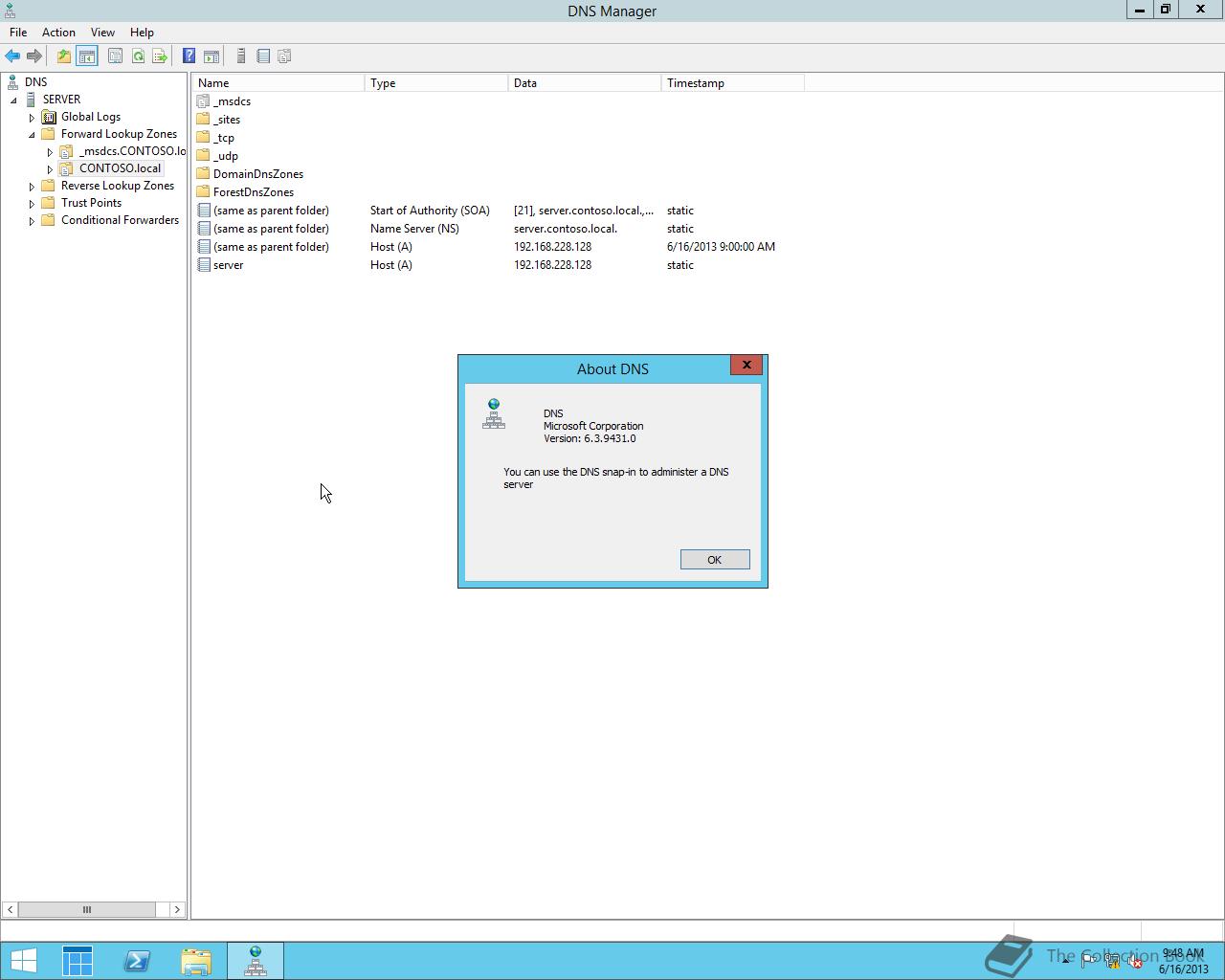1225x980 pixels.
Task: Click OK in the About DNS dialog
Action: pyautogui.click(x=715, y=560)
